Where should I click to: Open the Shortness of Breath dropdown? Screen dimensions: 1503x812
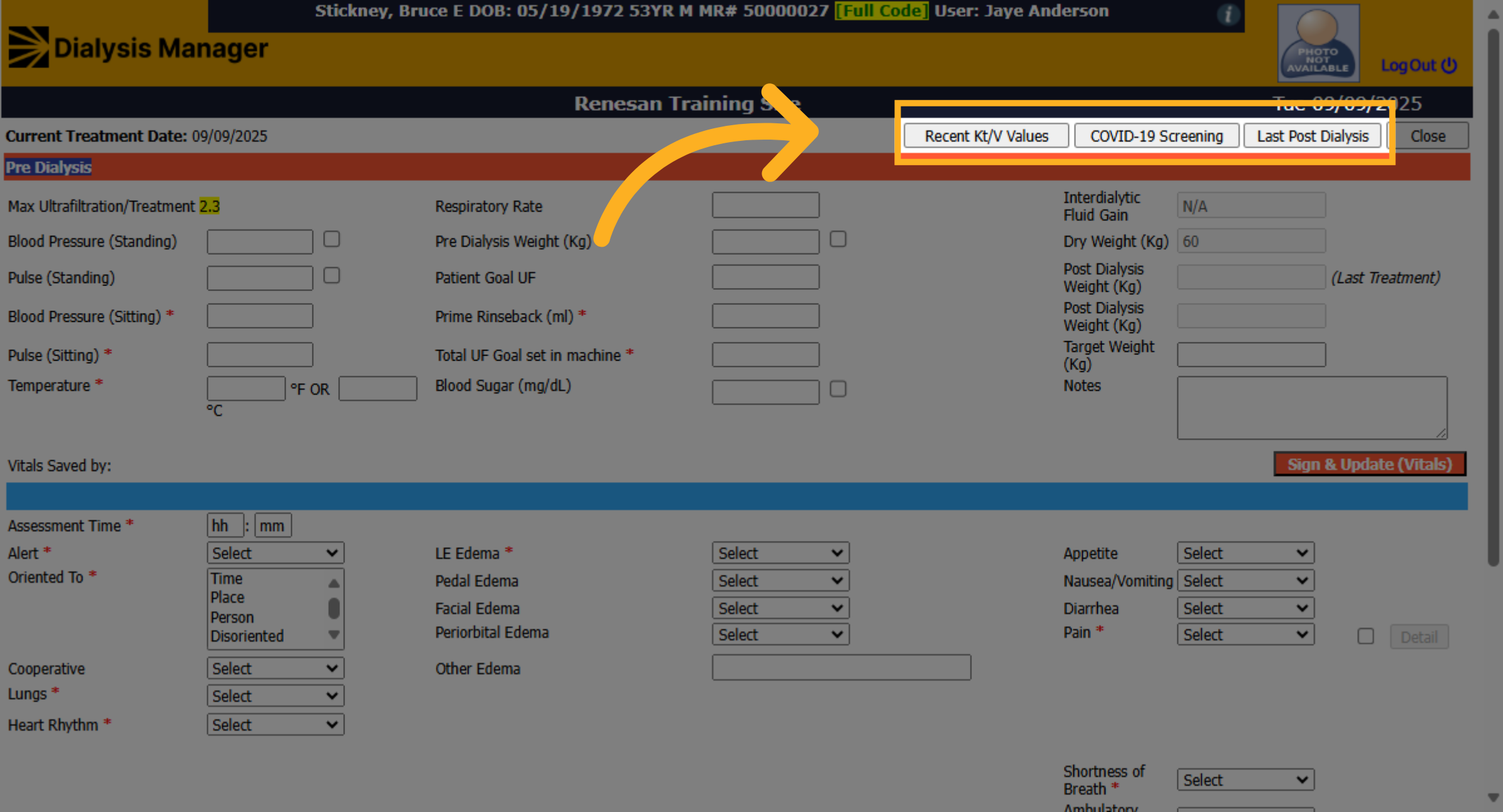coord(1246,779)
